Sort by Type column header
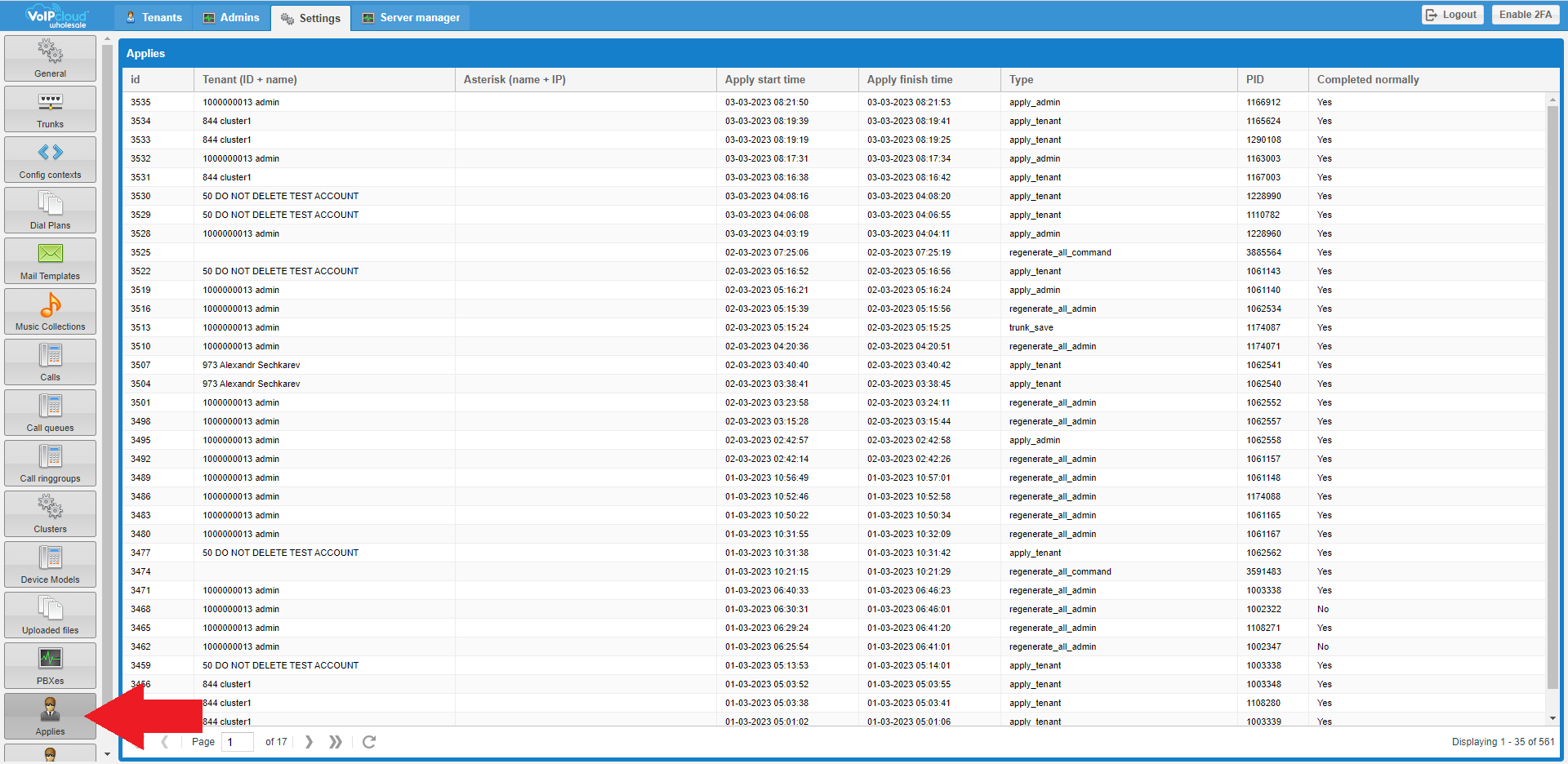Viewport: 1568px width, 764px height. click(1119, 79)
